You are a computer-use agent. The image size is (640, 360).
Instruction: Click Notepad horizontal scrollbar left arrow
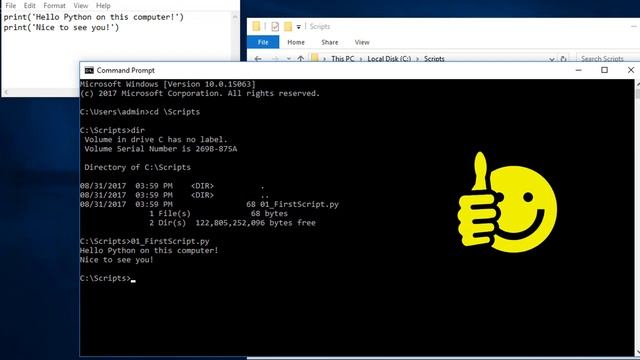[6, 92]
